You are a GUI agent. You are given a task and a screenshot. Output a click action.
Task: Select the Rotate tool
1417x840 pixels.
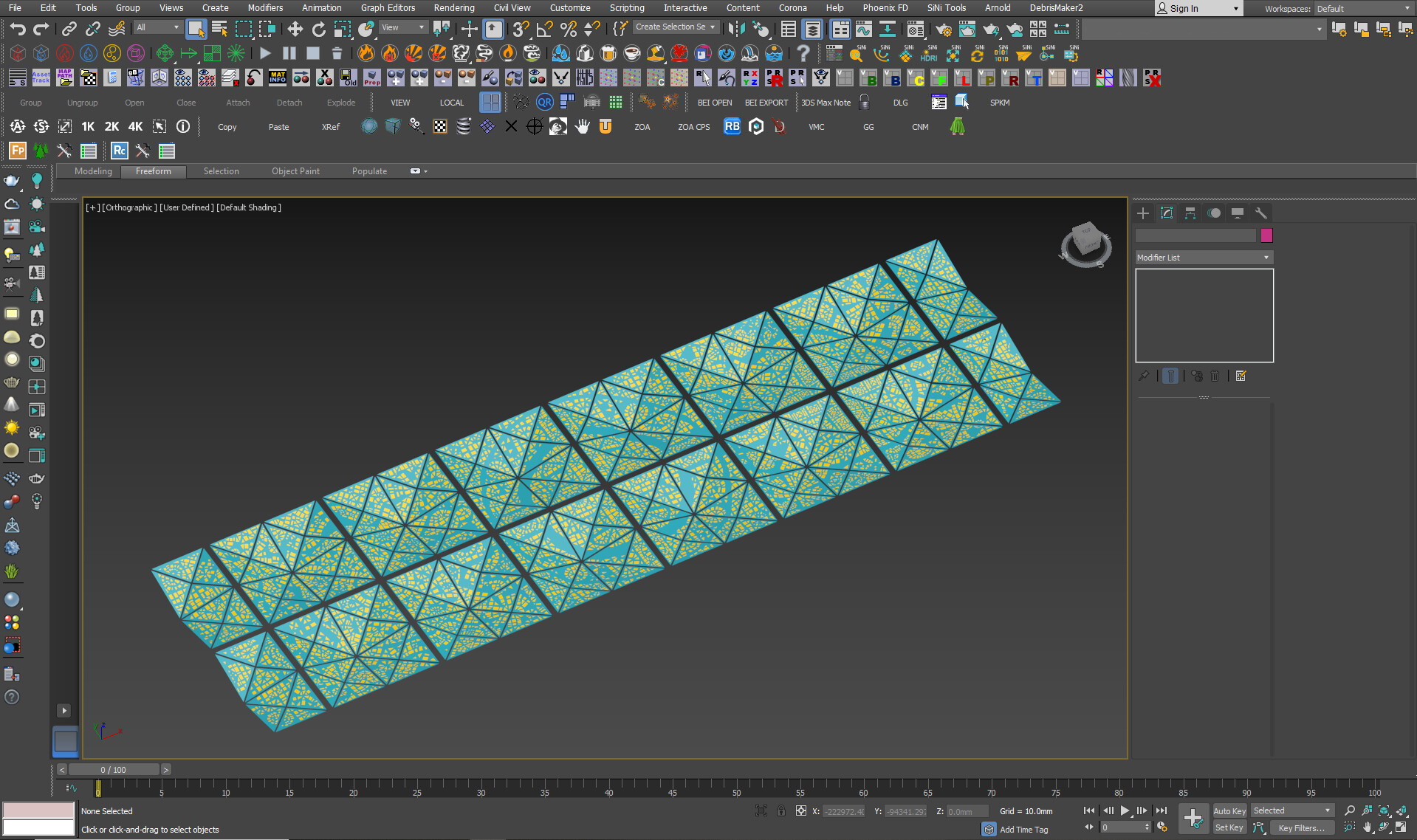(318, 29)
